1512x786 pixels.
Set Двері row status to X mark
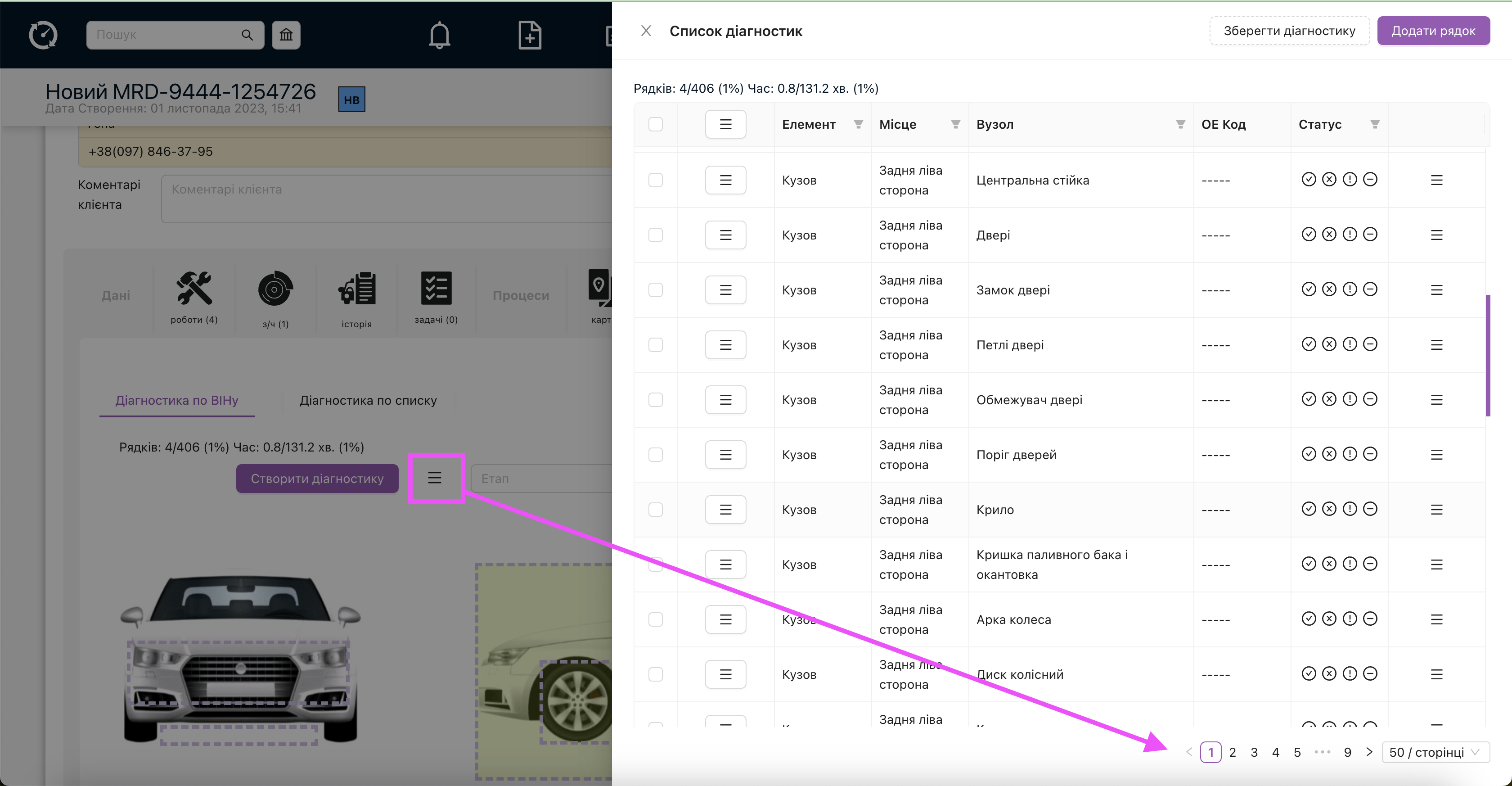pyautogui.click(x=1329, y=235)
